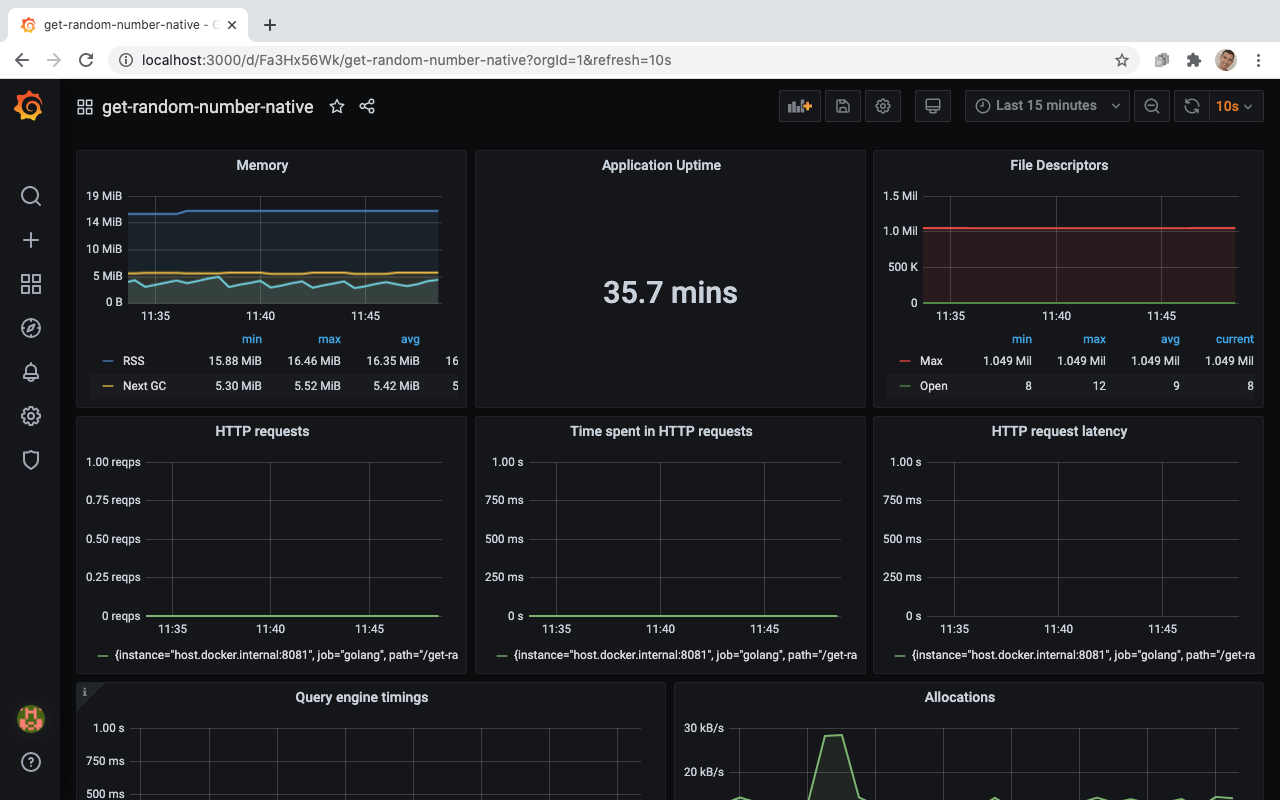Open the Search dashboards icon in sidebar
Viewport: 1280px width, 800px height.
[31, 196]
